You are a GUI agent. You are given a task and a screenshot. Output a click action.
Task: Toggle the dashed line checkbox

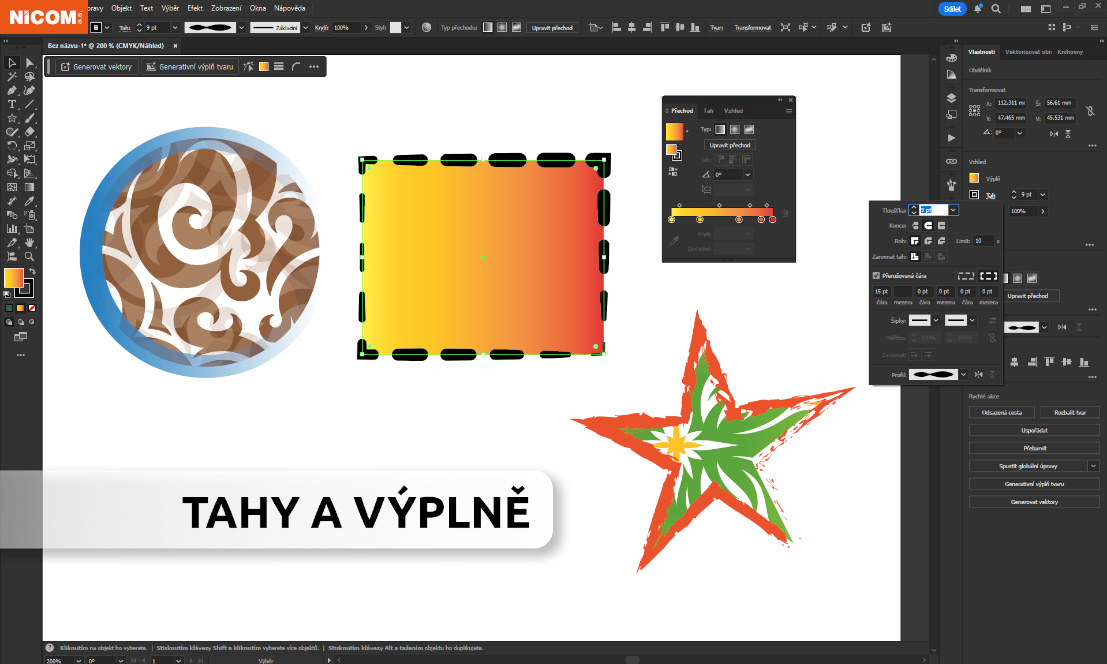pyautogui.click(x=876, y=275)
